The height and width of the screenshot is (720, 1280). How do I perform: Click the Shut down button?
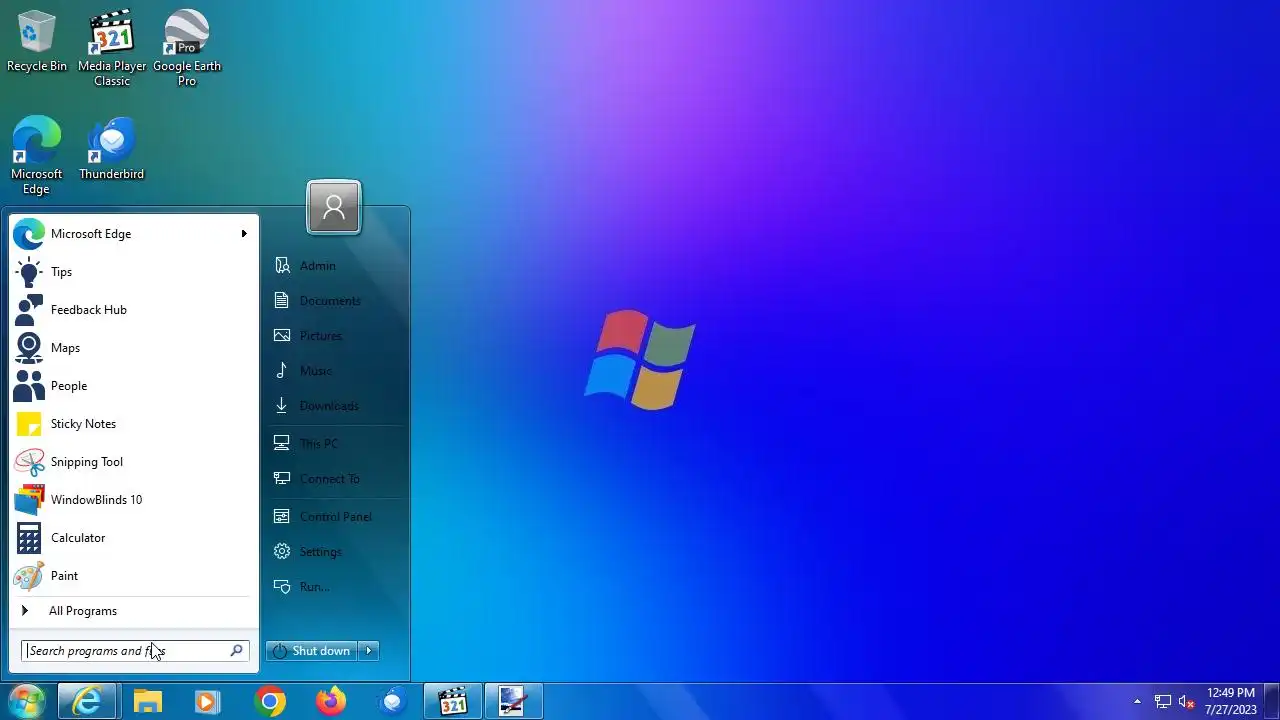(312, 651)
